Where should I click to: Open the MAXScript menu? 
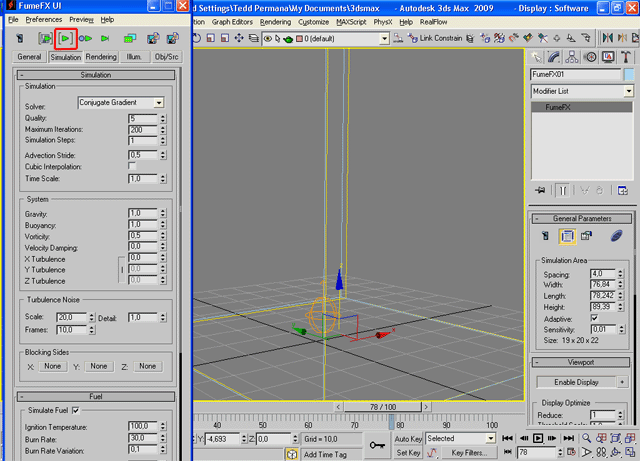click(x=351, y=22)
